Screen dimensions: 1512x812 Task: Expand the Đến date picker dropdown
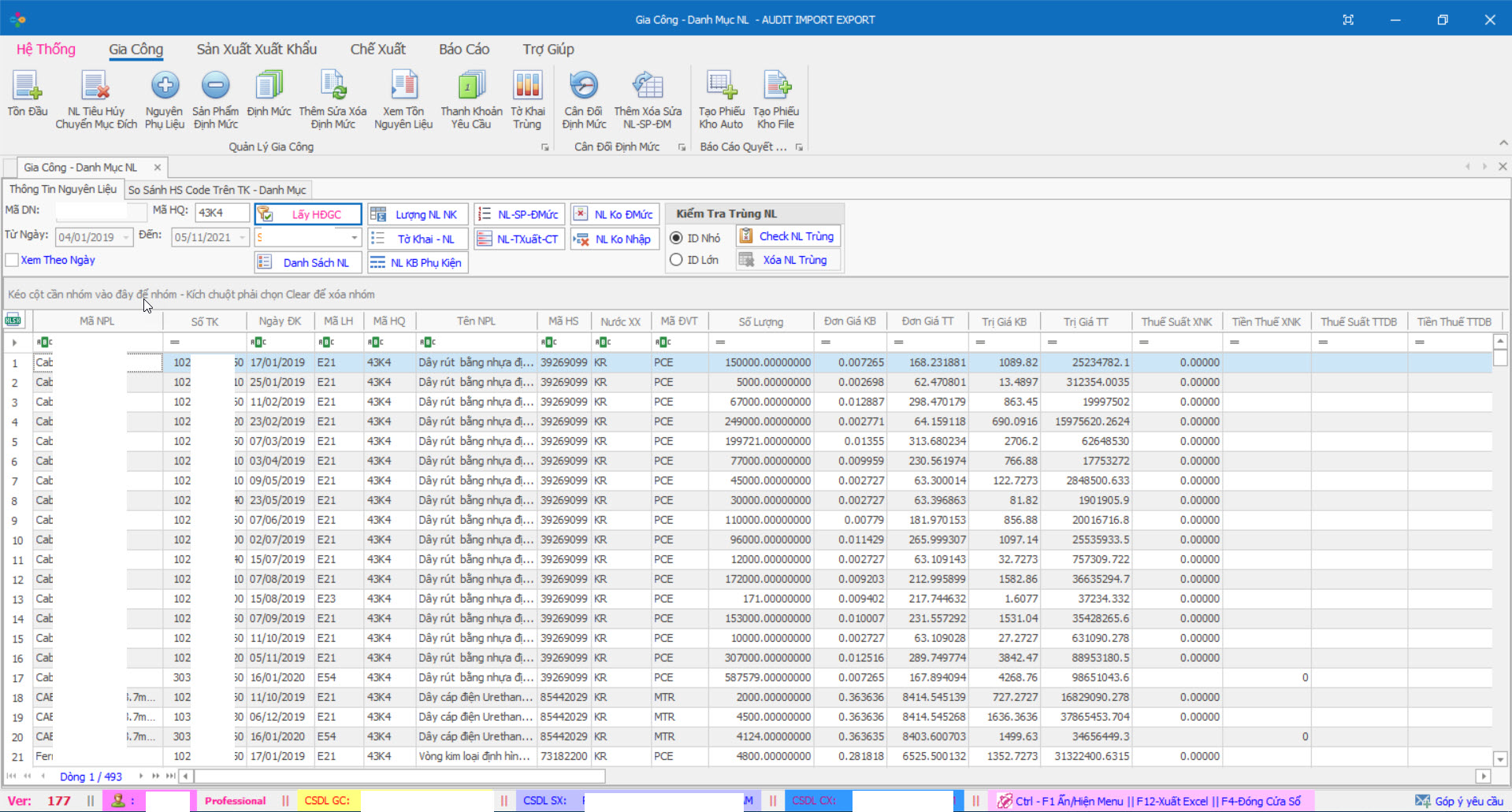pyautogui.click(x=242, y=237)
